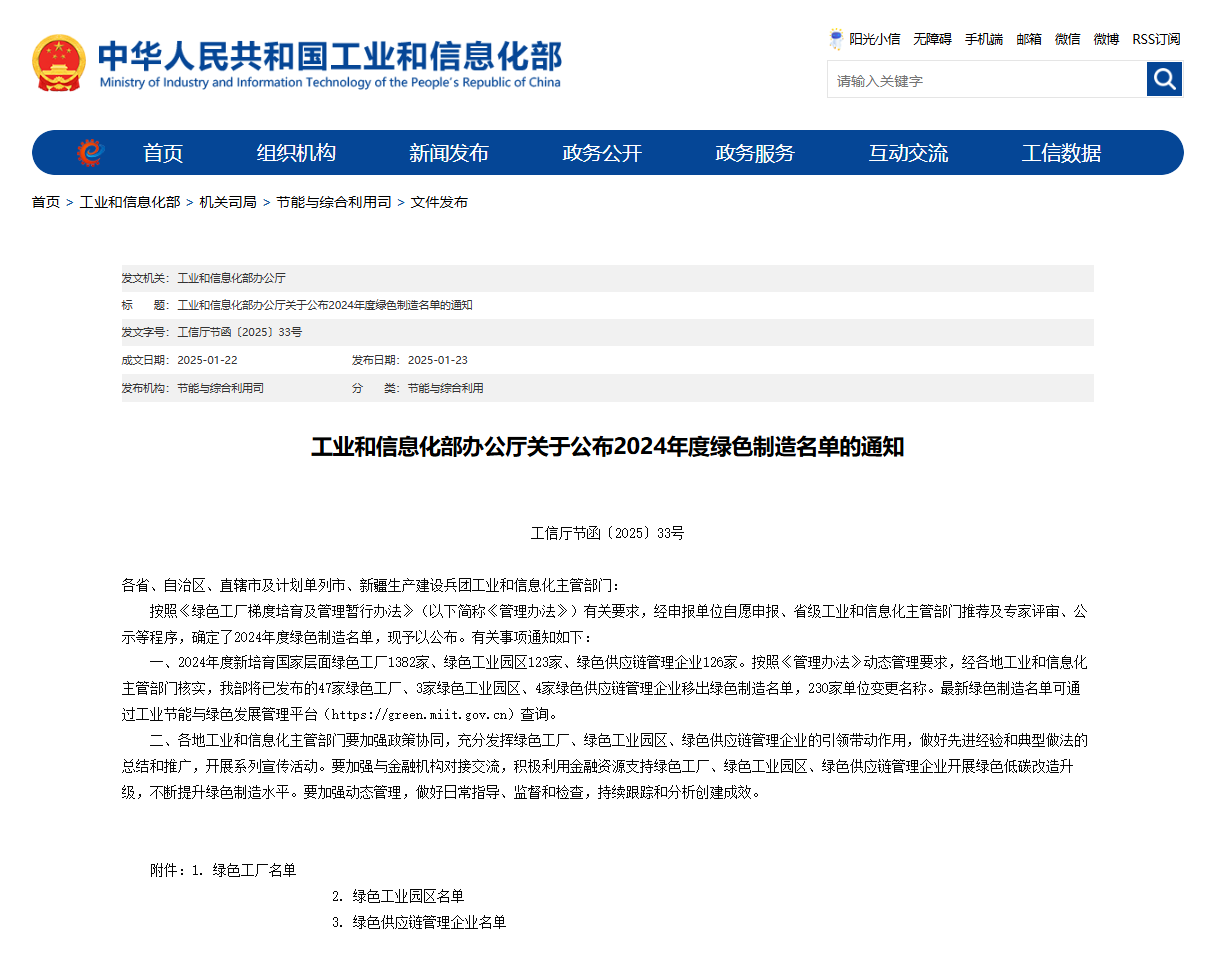Screen dimensions: 1207x954
Task: Open the 新闻发布 section
Action: (x=449, y=152)
